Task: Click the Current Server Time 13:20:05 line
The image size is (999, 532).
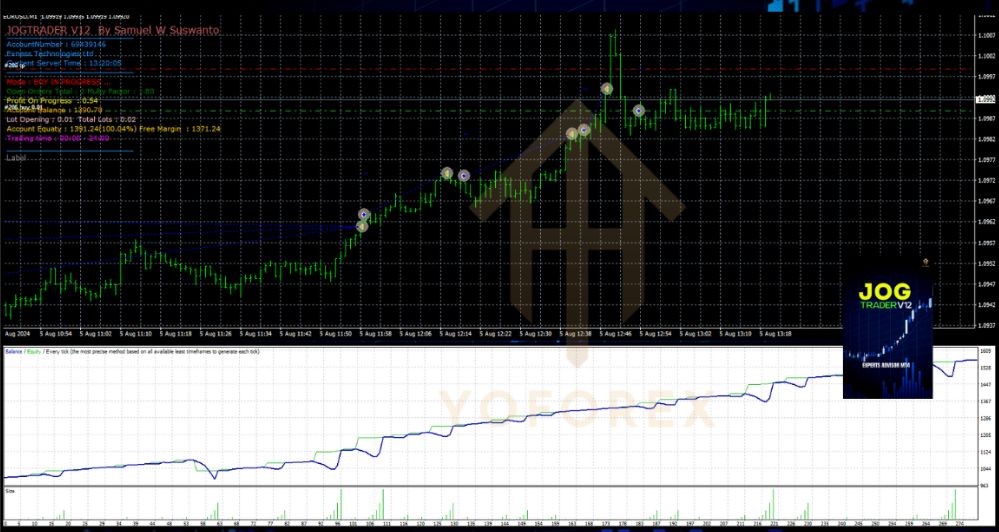Action: 64,64
